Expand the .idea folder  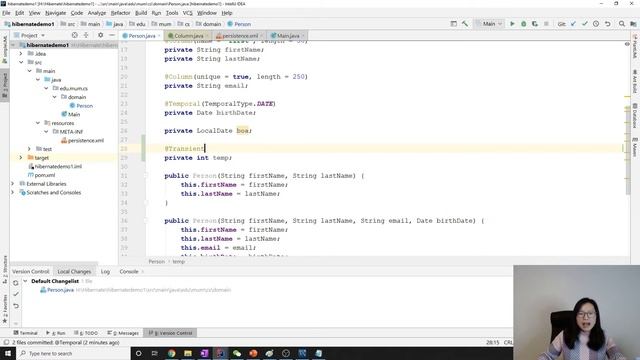point(21,53)
